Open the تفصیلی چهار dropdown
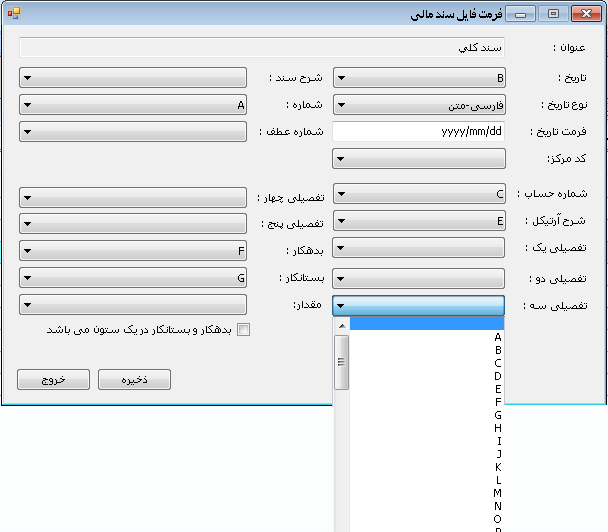The image size is (608, 532). [x=133, y=198]
